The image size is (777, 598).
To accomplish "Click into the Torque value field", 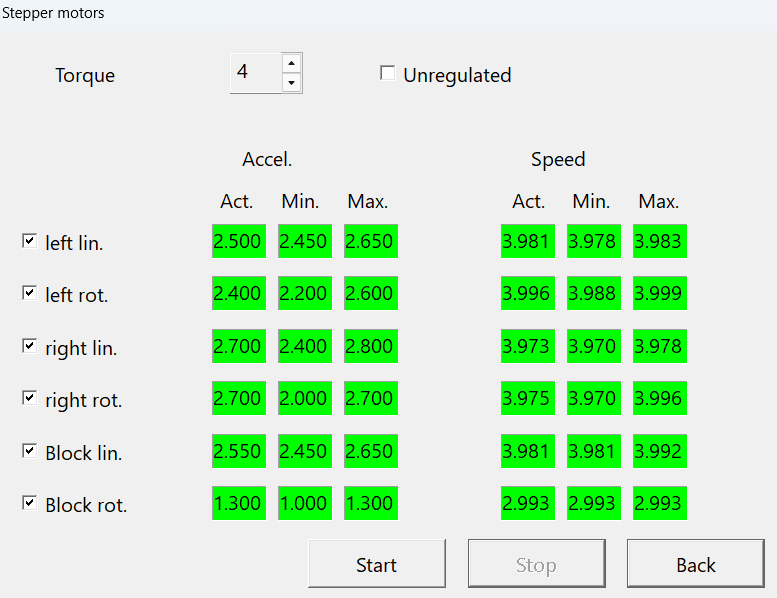I will 256,73.
